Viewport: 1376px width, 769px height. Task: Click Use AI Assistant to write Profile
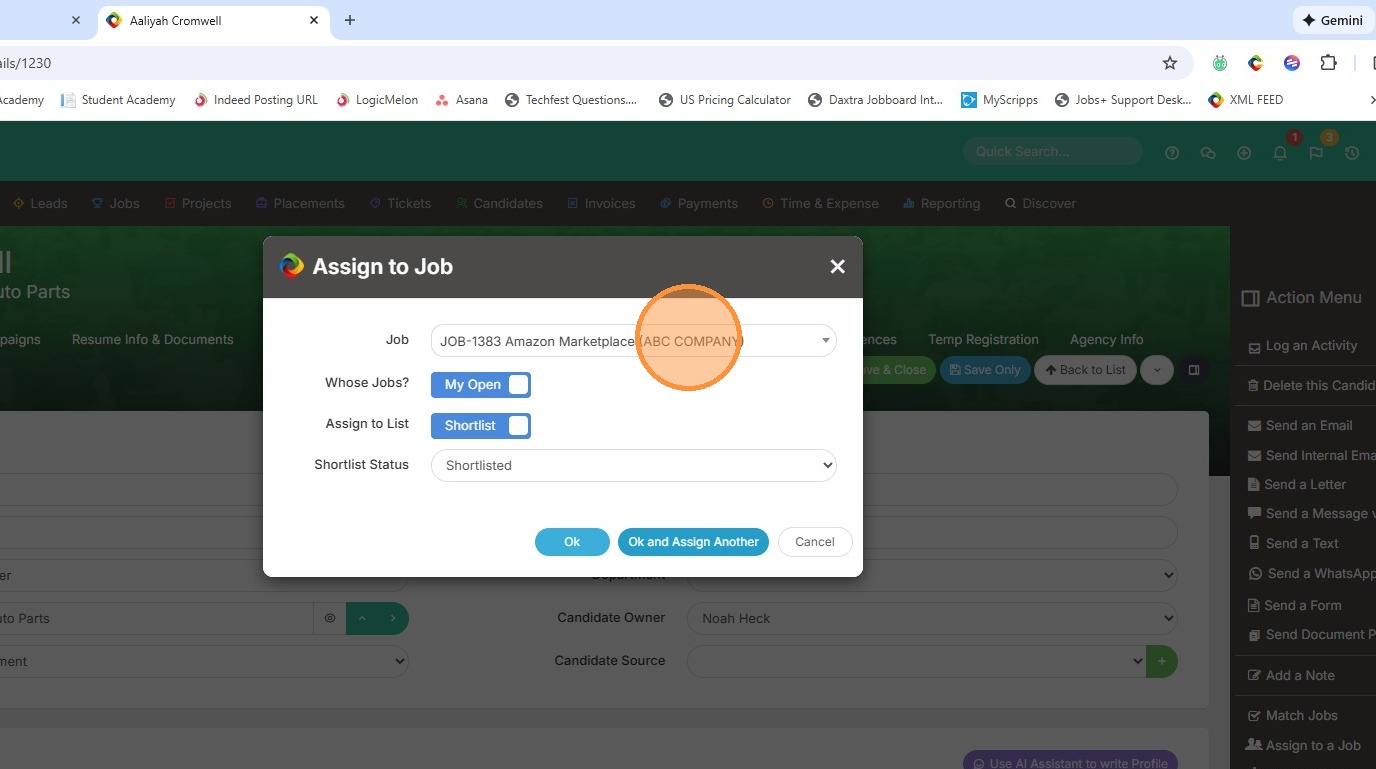1070,763
